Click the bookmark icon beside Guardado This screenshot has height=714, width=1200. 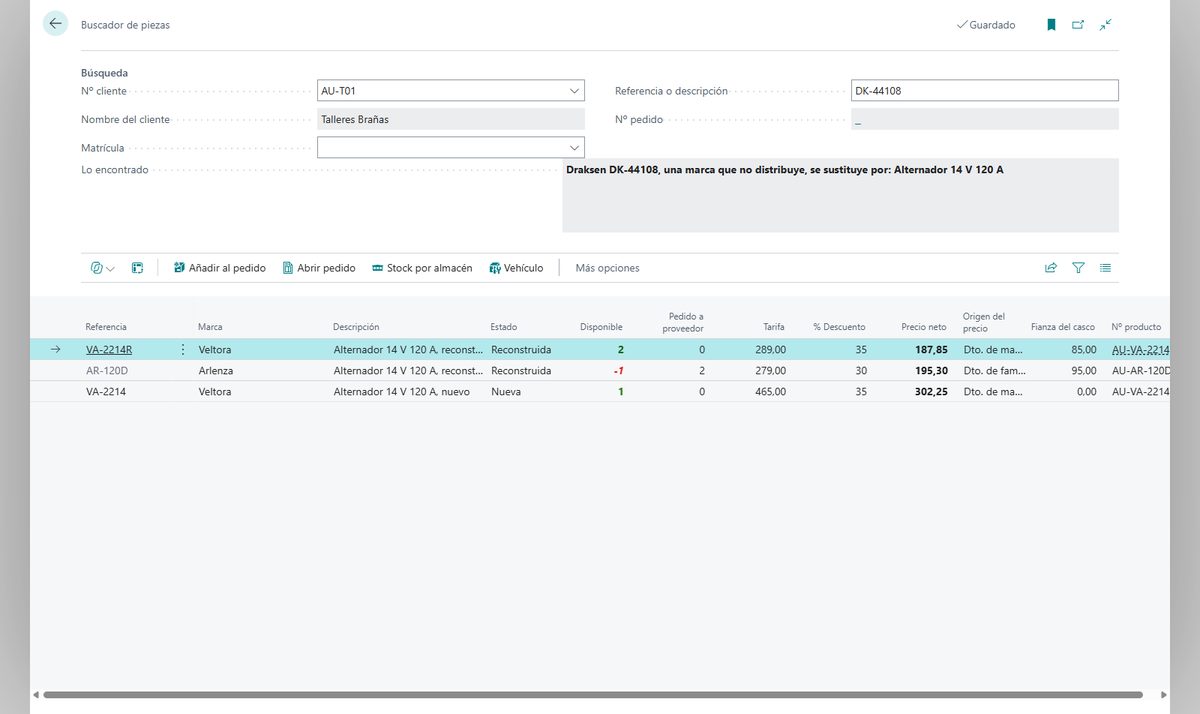(1051, 25)
